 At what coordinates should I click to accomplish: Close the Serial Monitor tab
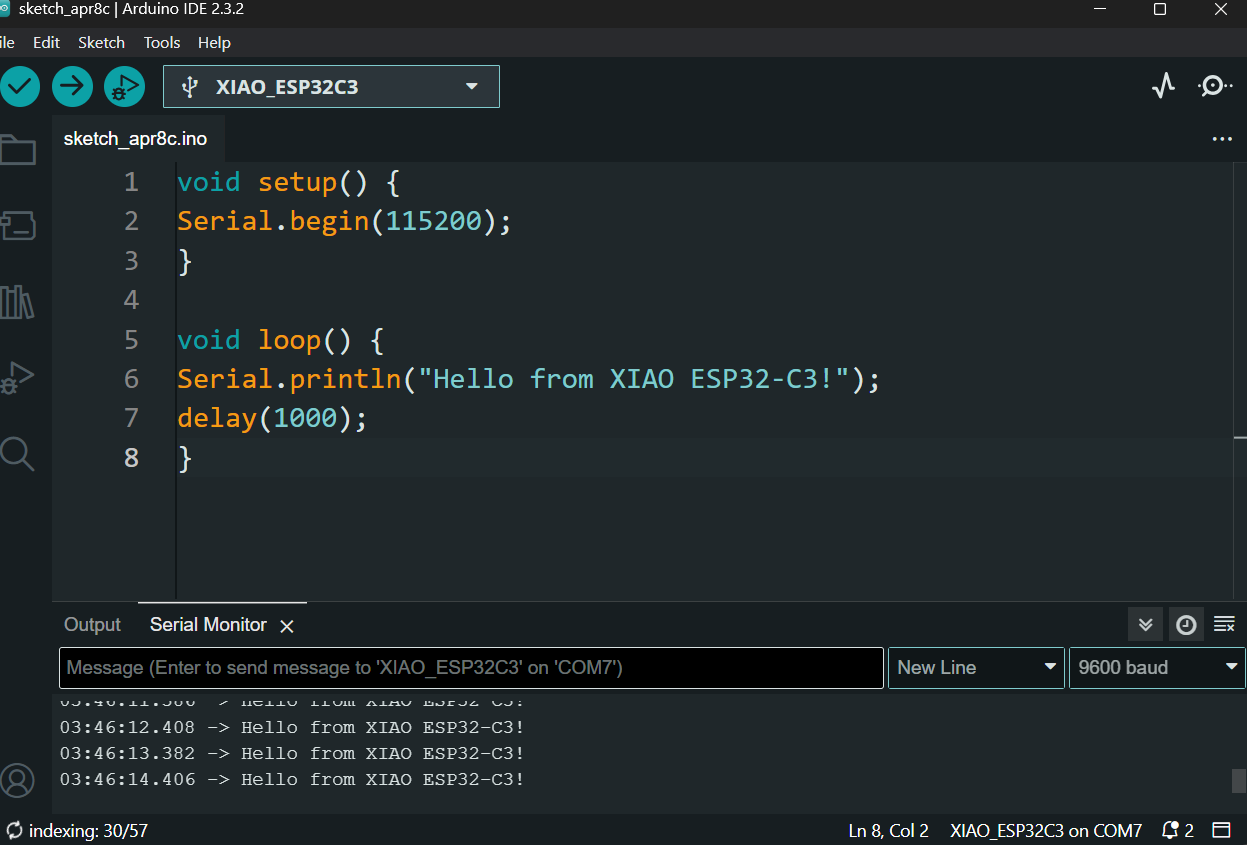coord(287,626)
